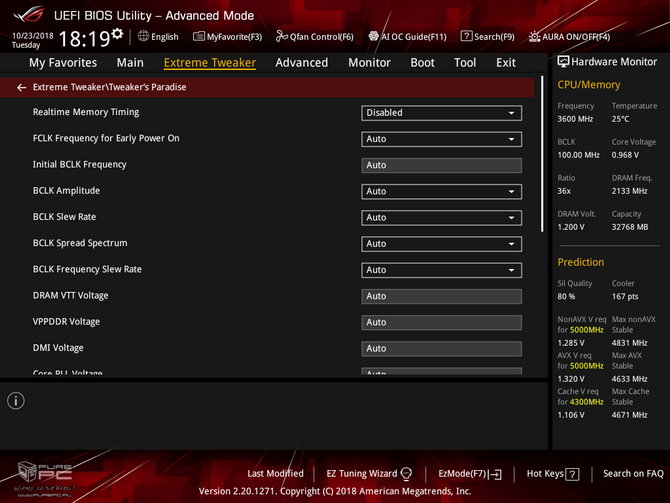Click VPPDDR Voltage input field
The image size is (670, 503).
441,322
